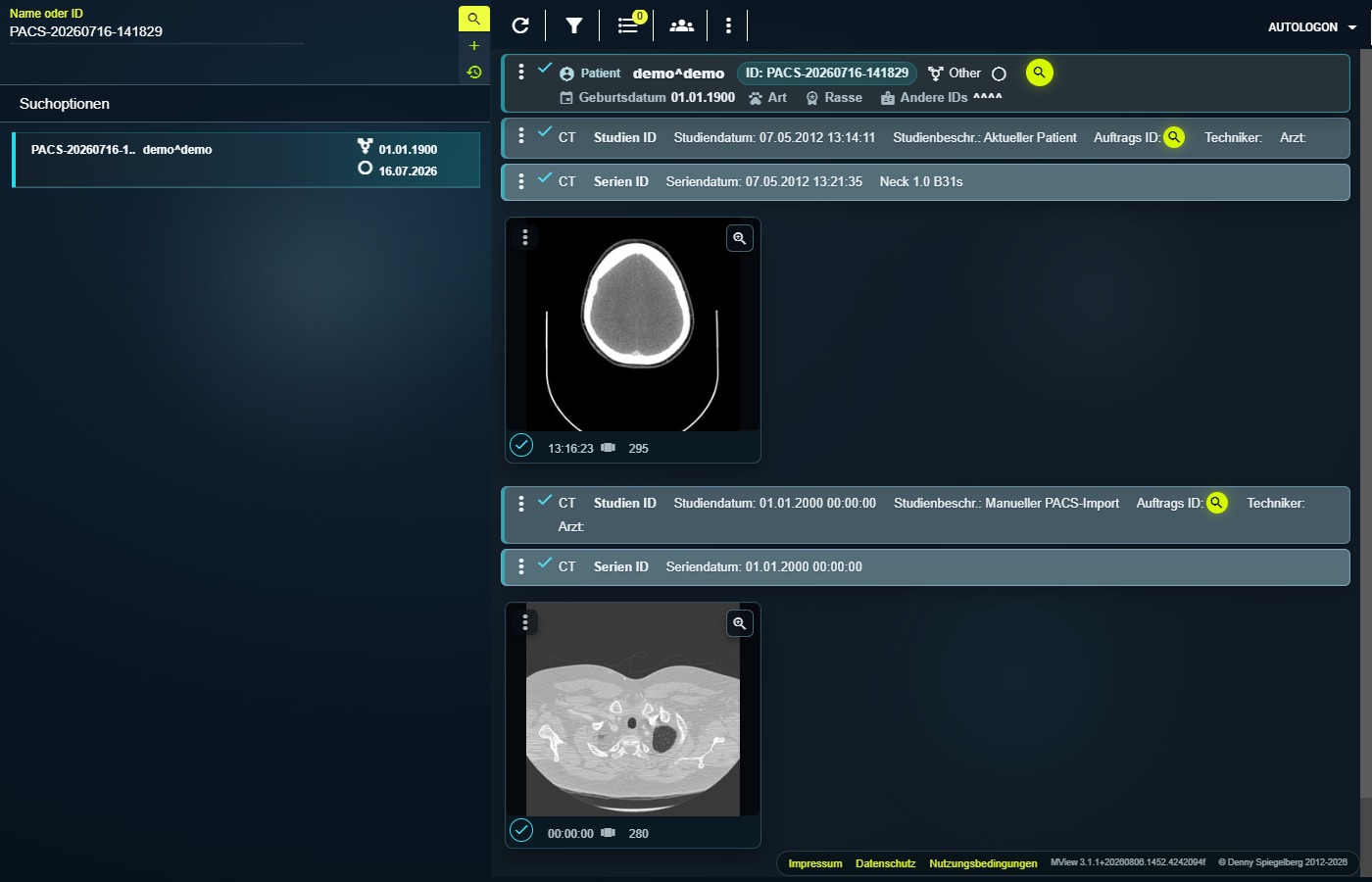This screenshot has height=882, width=1372.
Task: Click the Name oder ID input field
Action: click(156, 31)
